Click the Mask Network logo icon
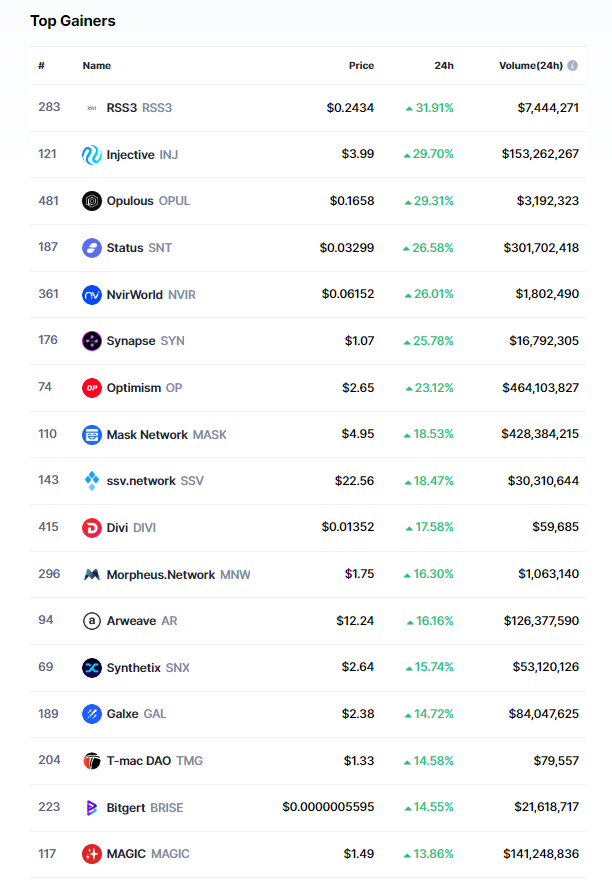Viewport: 612px width, 880px height. (92, 434)
